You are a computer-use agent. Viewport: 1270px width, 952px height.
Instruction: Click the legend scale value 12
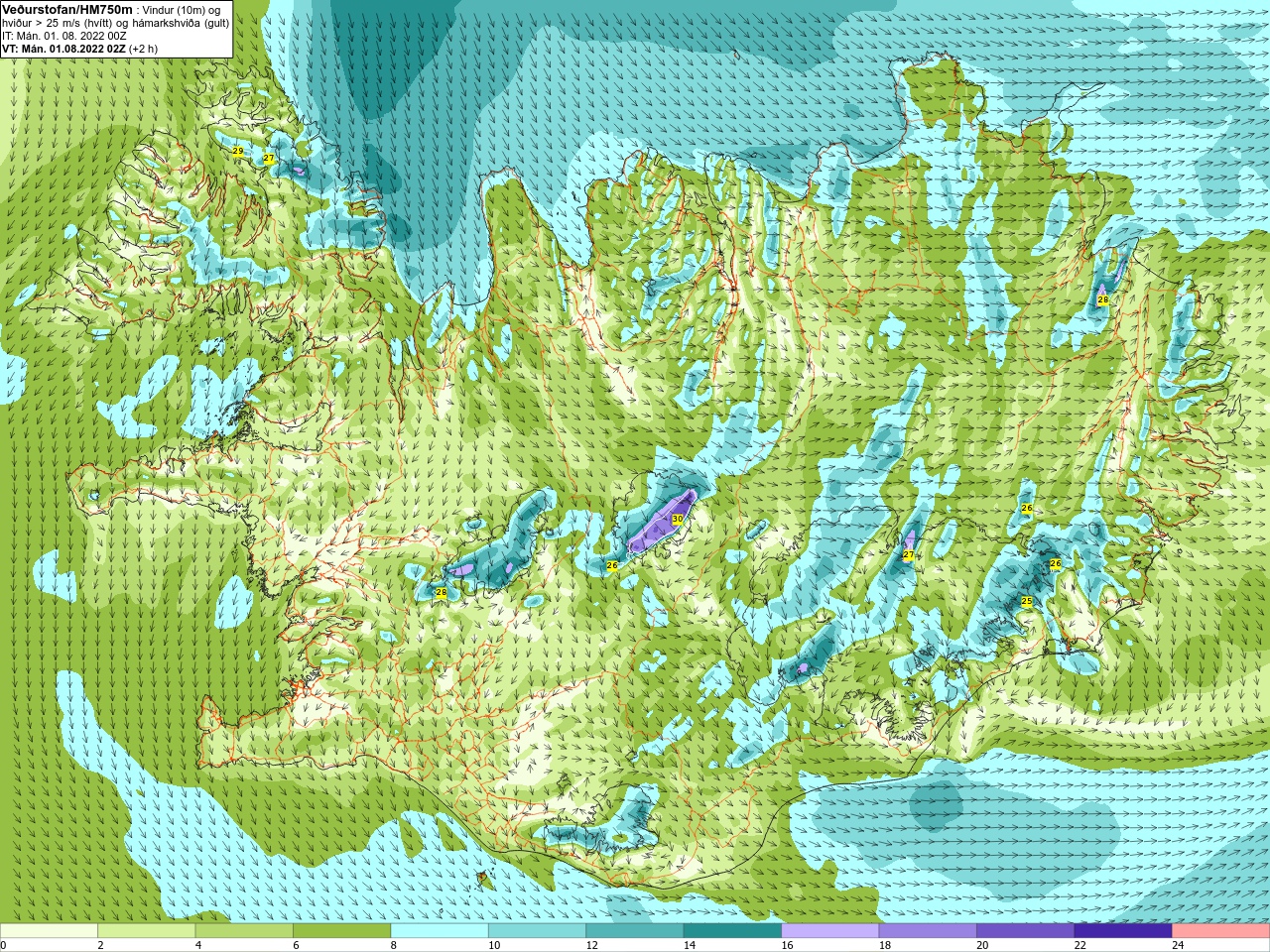pos(591,945)
